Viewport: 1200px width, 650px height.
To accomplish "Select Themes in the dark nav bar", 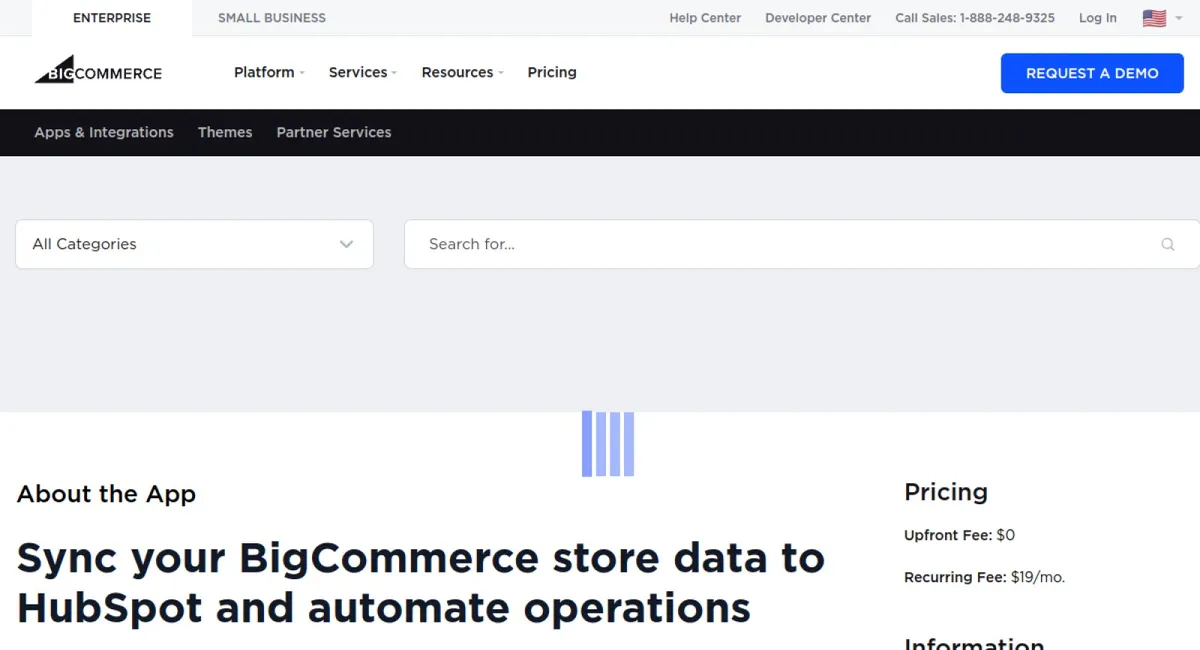I will (x=225, y=132).
